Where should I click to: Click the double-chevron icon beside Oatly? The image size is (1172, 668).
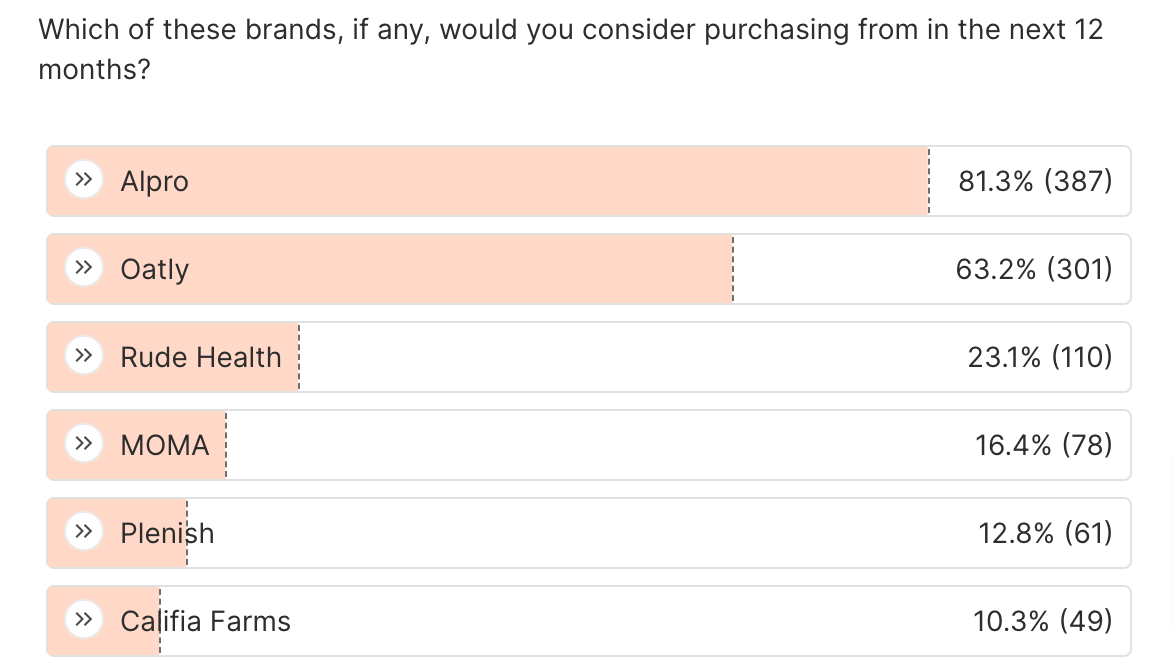[84, 267]
